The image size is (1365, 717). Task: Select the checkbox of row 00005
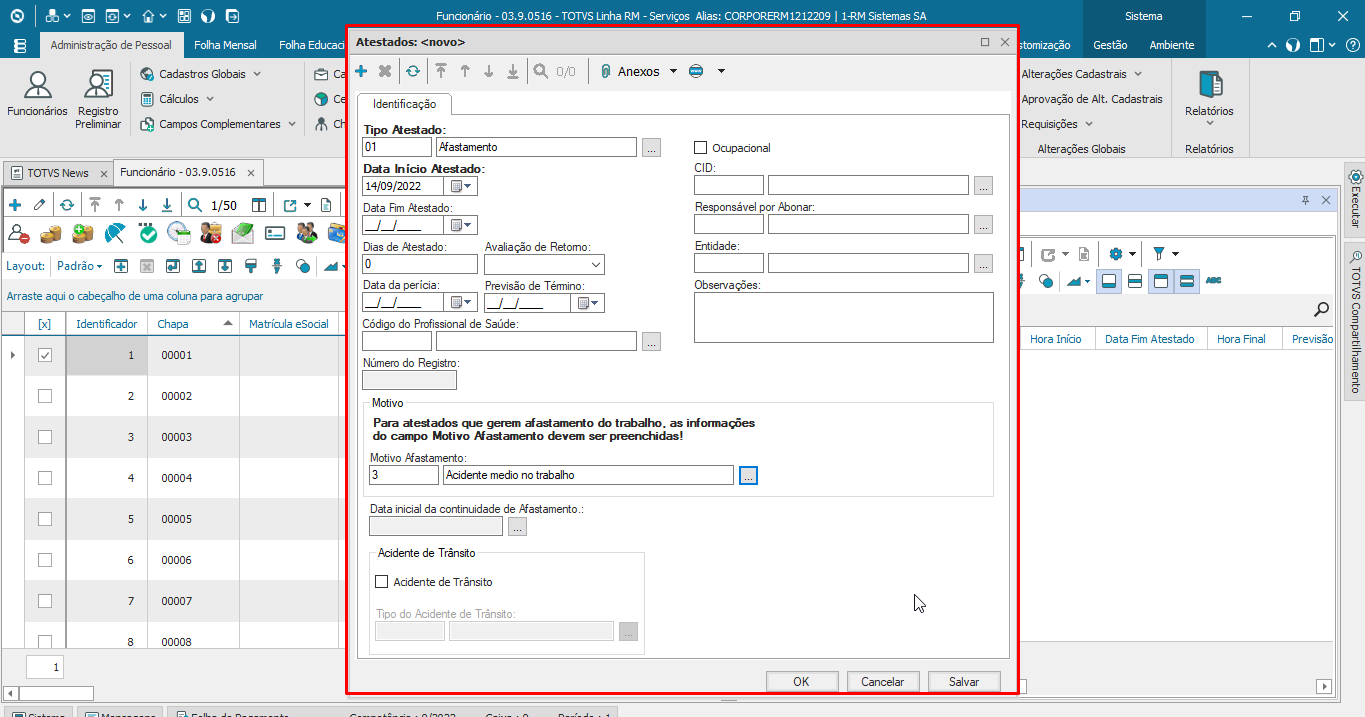(x=44, y=519)
